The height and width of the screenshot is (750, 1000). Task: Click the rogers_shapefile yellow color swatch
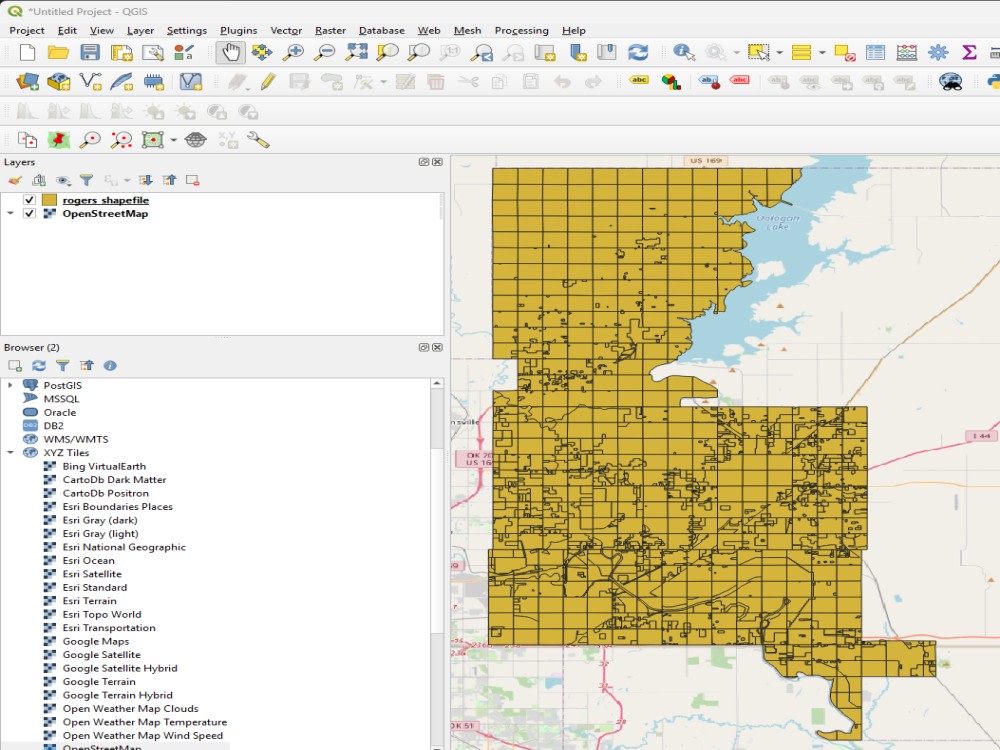click(x=49, y=200)
